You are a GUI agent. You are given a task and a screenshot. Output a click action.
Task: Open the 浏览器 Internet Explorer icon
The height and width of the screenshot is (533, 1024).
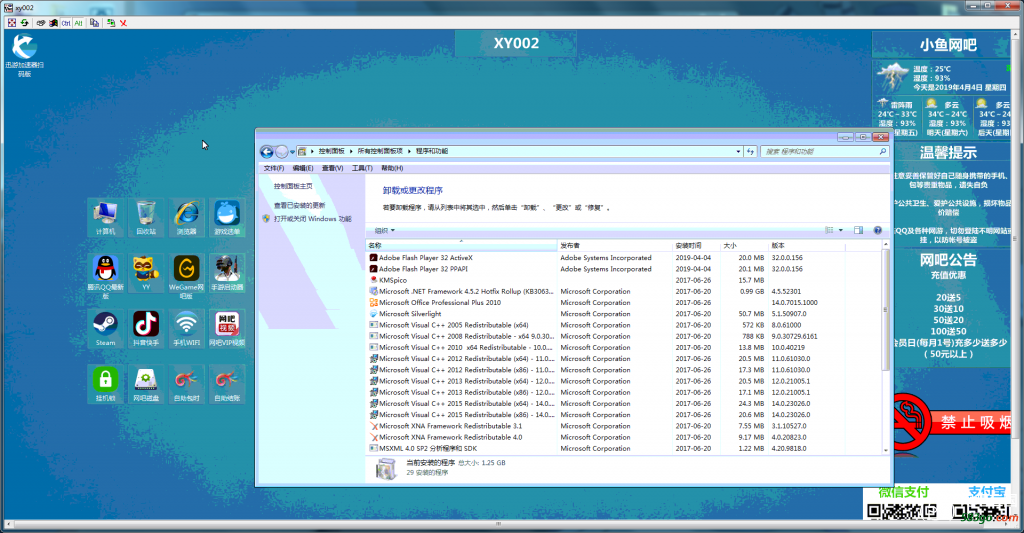point(186,218)
